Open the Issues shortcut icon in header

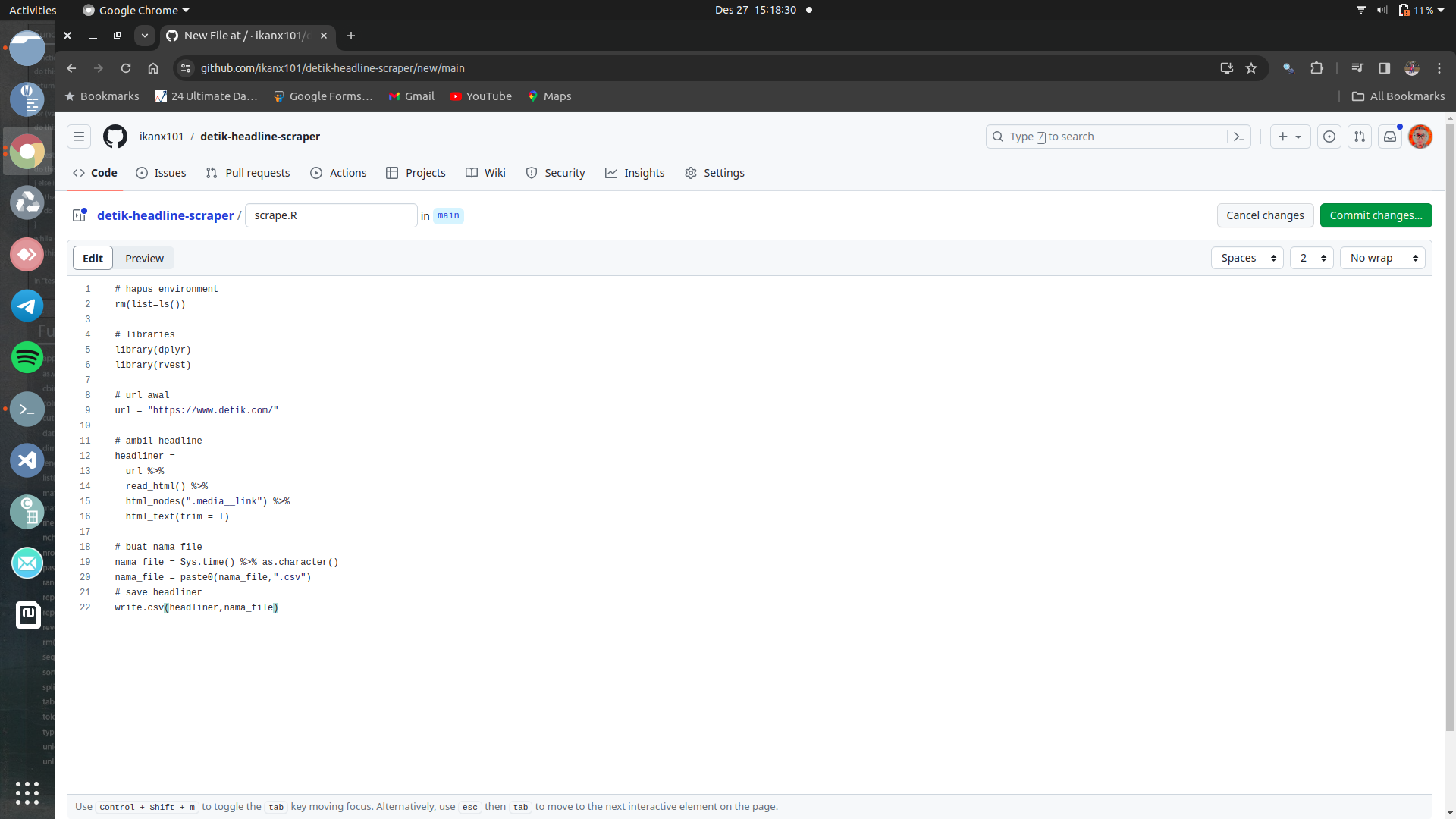pos(1329,136)
